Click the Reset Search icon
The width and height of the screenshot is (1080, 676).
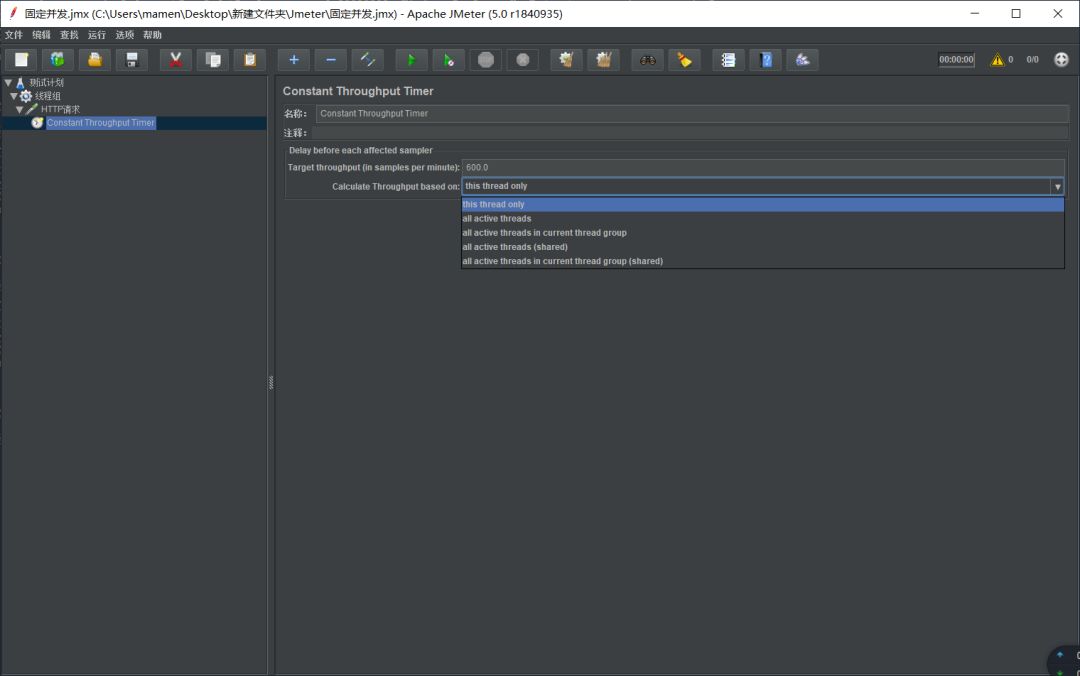pos(685,60)
